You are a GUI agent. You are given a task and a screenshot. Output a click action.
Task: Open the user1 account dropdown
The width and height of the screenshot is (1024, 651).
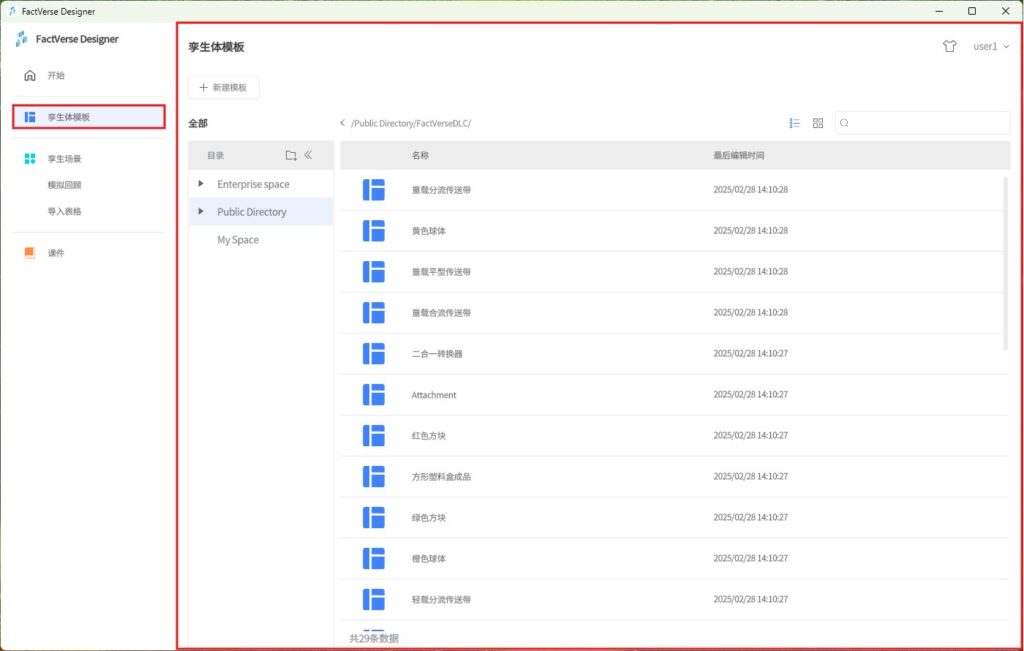click(x=990, y=46)
